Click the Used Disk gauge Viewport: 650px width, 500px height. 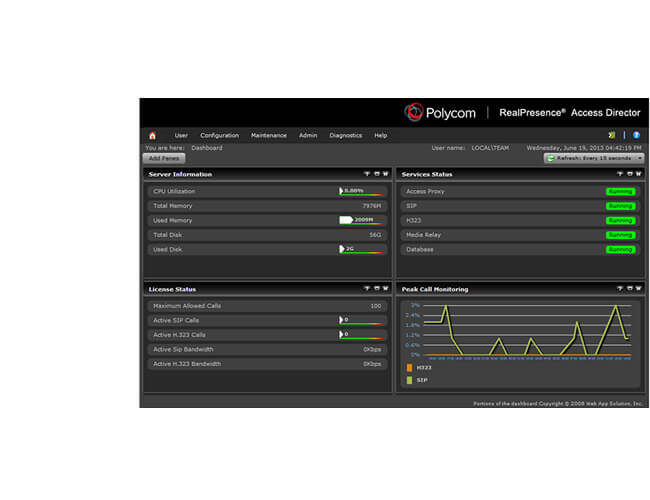click(x=361, y=250)
